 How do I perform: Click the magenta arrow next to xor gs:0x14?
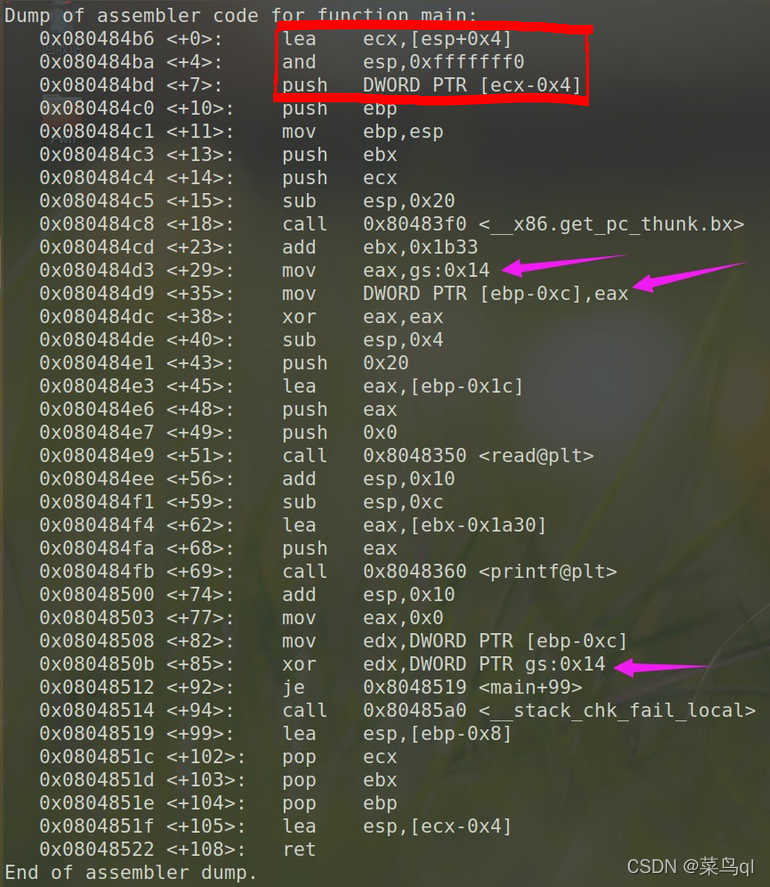(660, 668)
